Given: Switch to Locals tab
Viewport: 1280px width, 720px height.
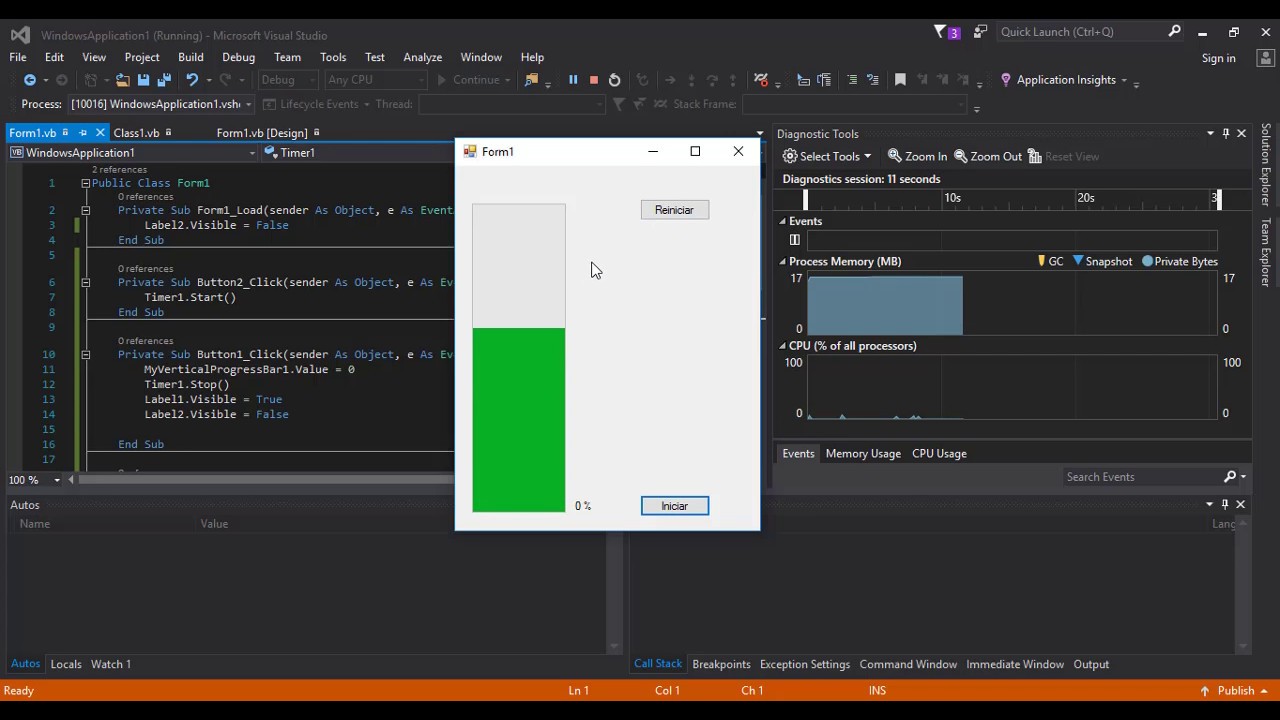Looking at the screenshot, I should [66, 664].
